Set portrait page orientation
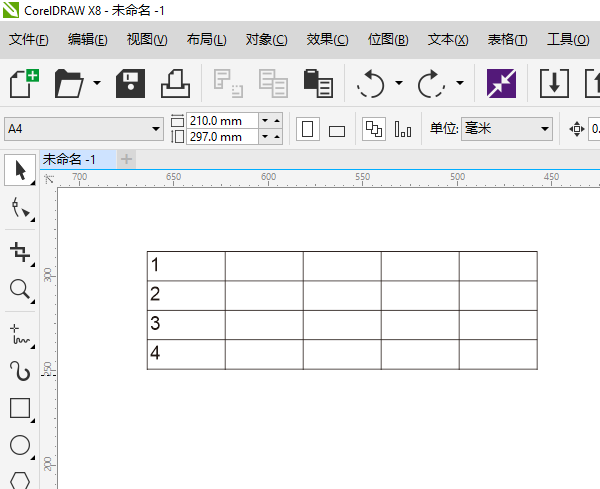Viewport: 600px width, 489px height. [308, 129]
